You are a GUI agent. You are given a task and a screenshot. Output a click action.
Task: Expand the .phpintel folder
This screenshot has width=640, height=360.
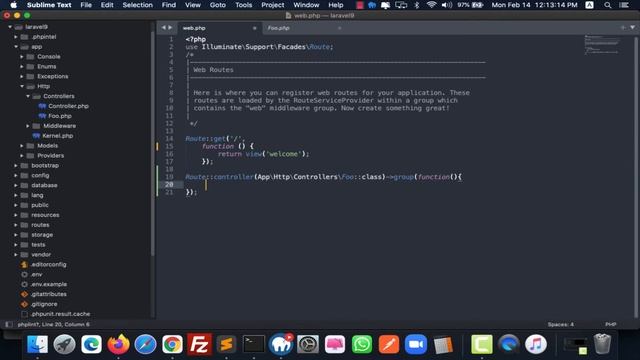point(16,37)
